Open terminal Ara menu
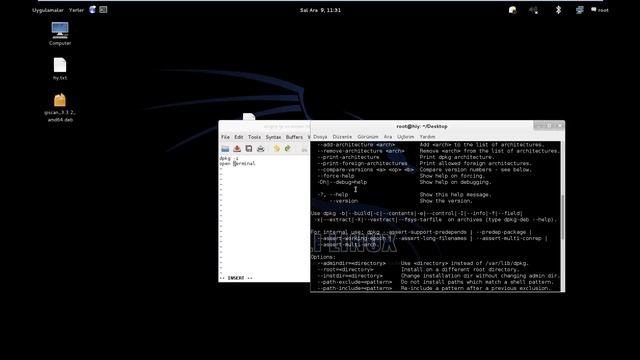Screen dimensions: 640x360 [x=388, y=137]
